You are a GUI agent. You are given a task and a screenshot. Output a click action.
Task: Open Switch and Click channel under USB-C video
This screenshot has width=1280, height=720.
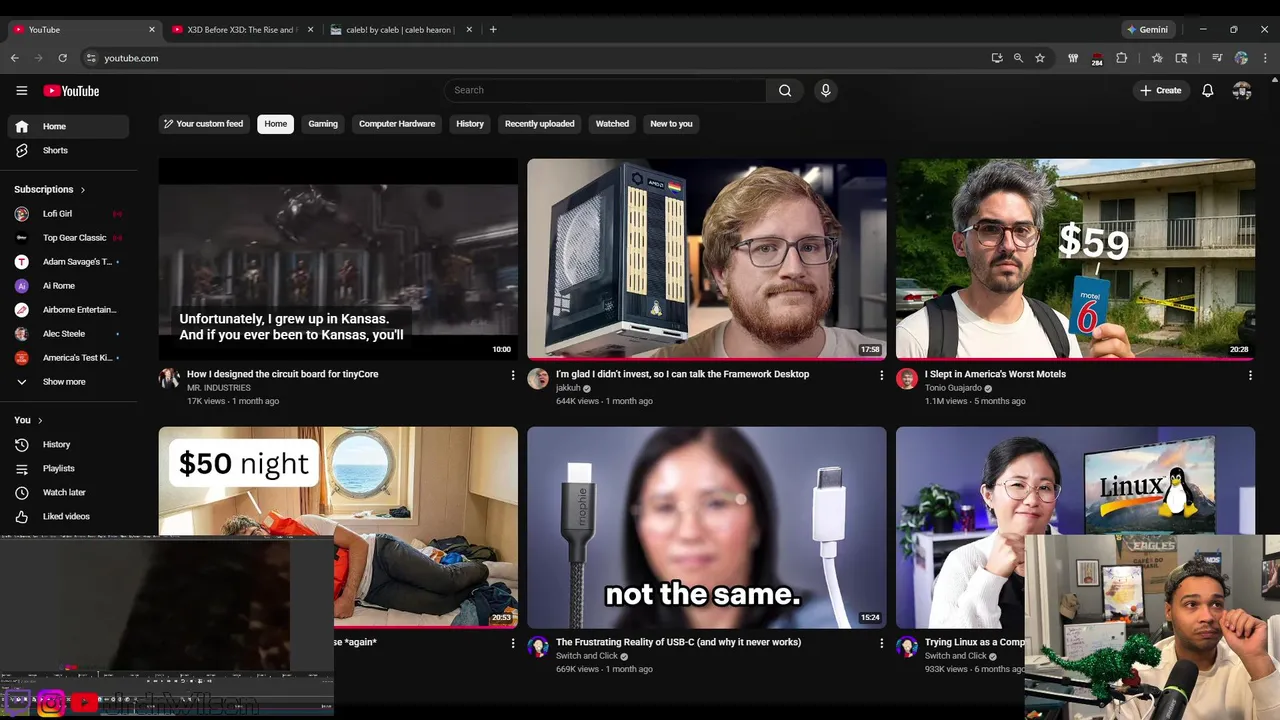pyautogui.click(x=586, y=656)
